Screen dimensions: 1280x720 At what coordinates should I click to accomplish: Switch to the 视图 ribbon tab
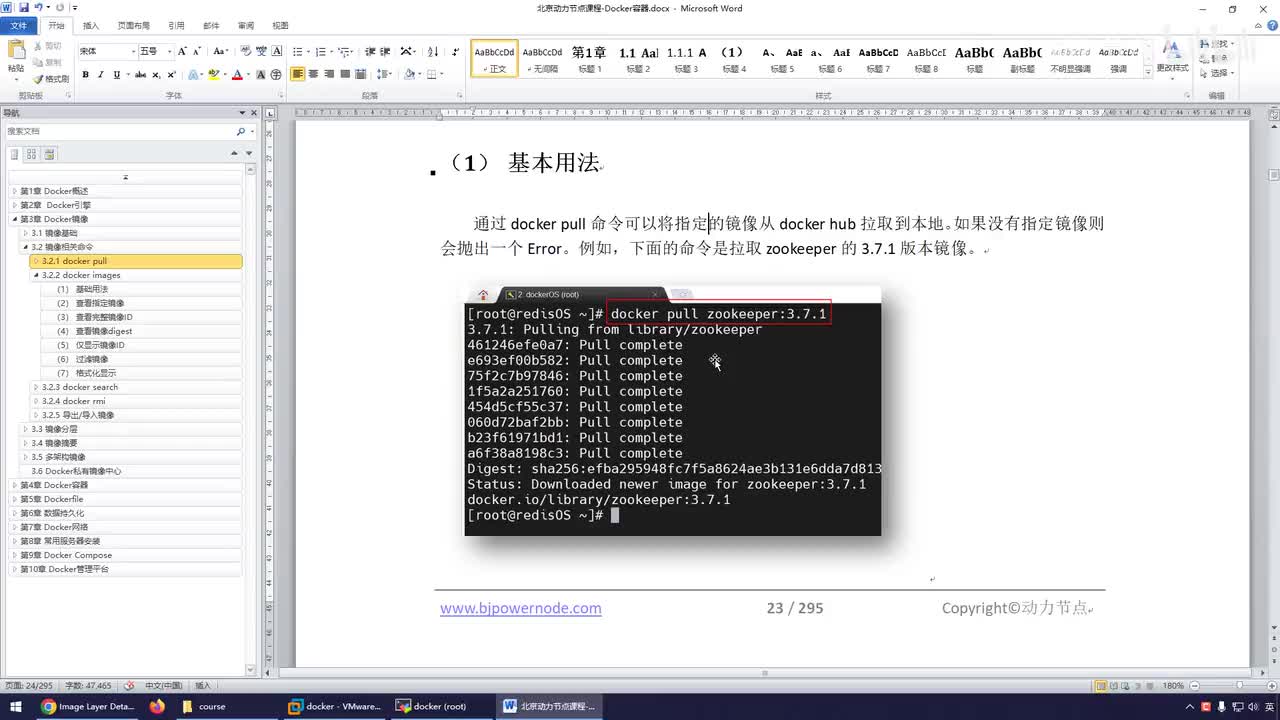280,26
